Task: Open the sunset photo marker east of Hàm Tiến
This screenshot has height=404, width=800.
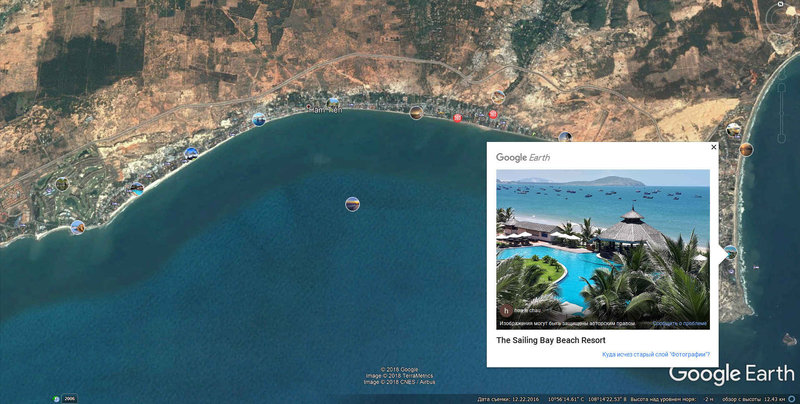Action: (416, 113)
